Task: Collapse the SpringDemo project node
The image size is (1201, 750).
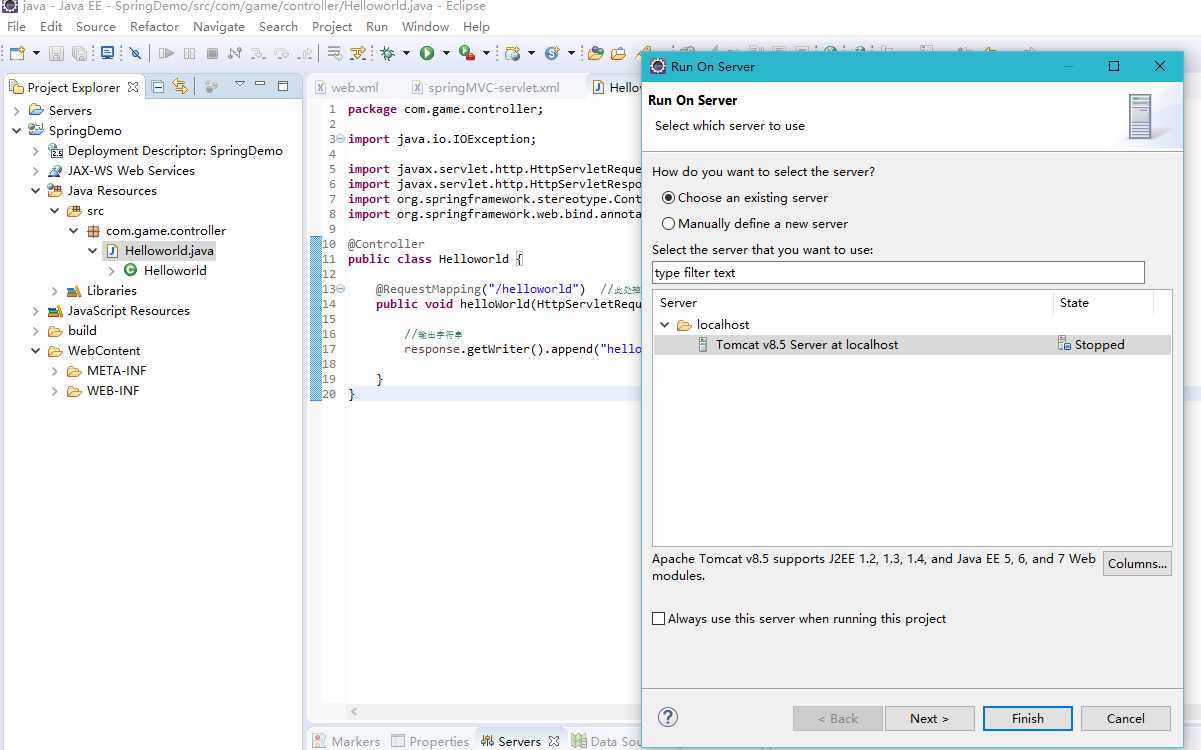Action: point(17,130)
